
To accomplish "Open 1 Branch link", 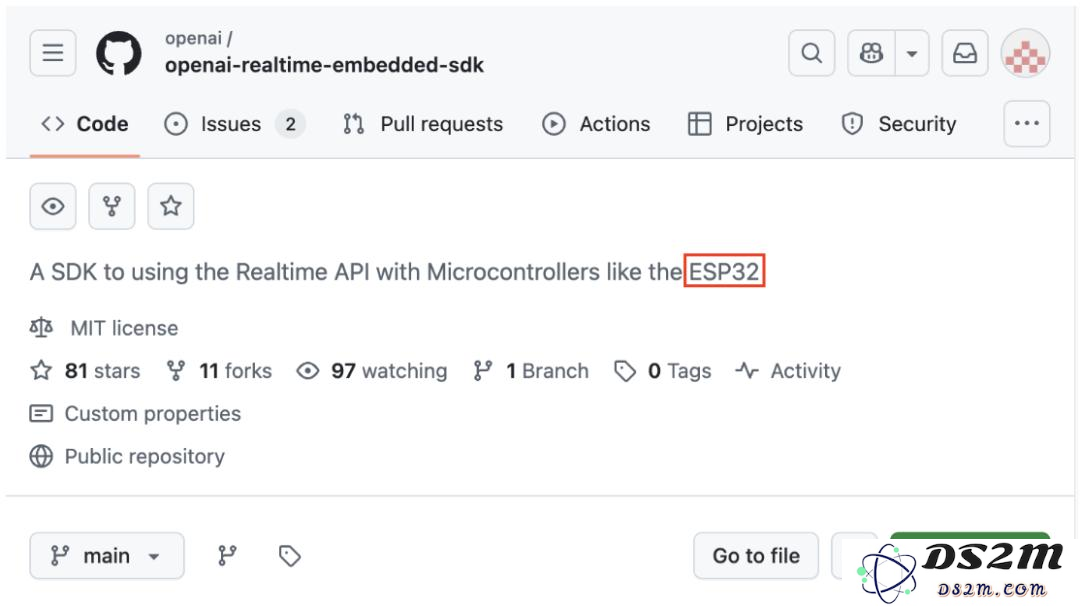I will click(x=531, y=371).
